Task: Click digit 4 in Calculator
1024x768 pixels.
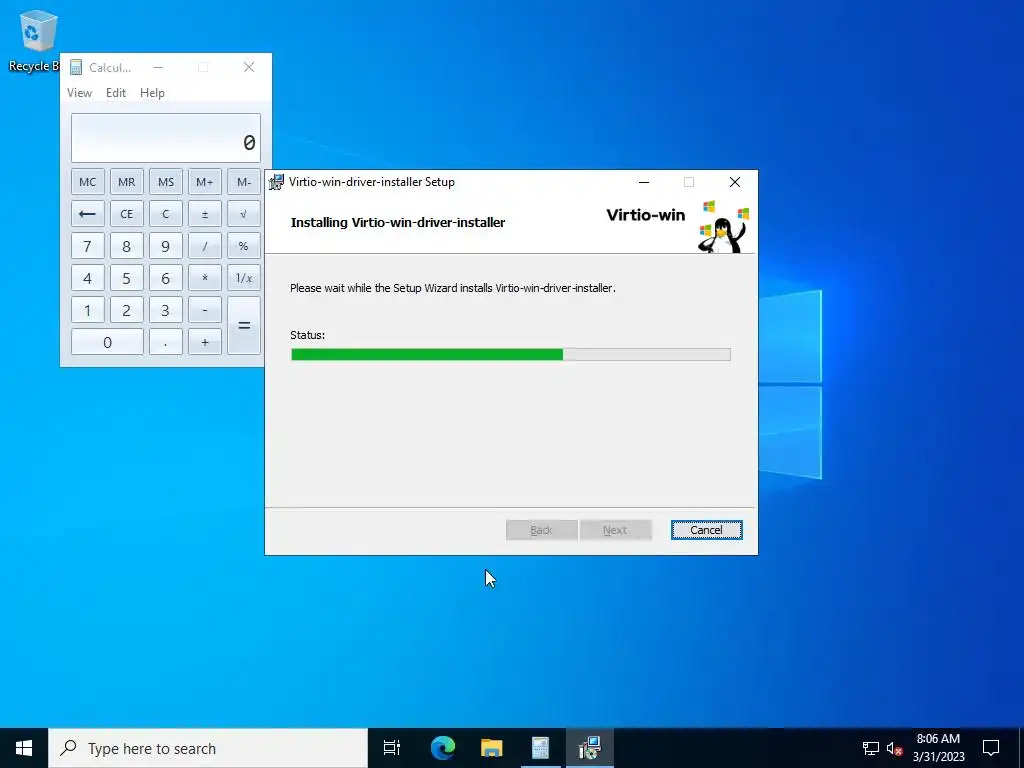Action: click(88, 278)
